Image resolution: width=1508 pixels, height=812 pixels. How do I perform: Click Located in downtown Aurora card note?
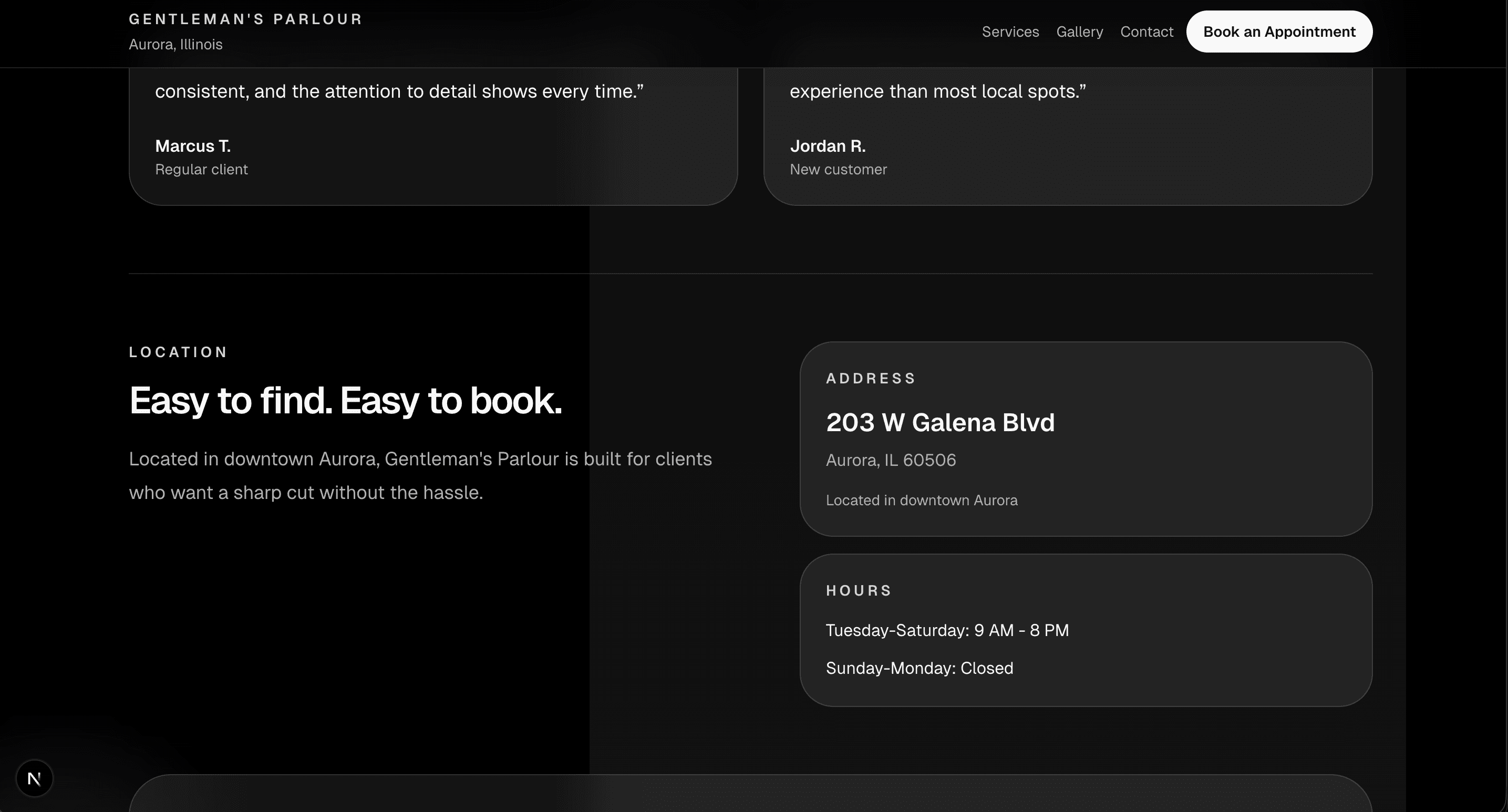click(x=922, y=501)
